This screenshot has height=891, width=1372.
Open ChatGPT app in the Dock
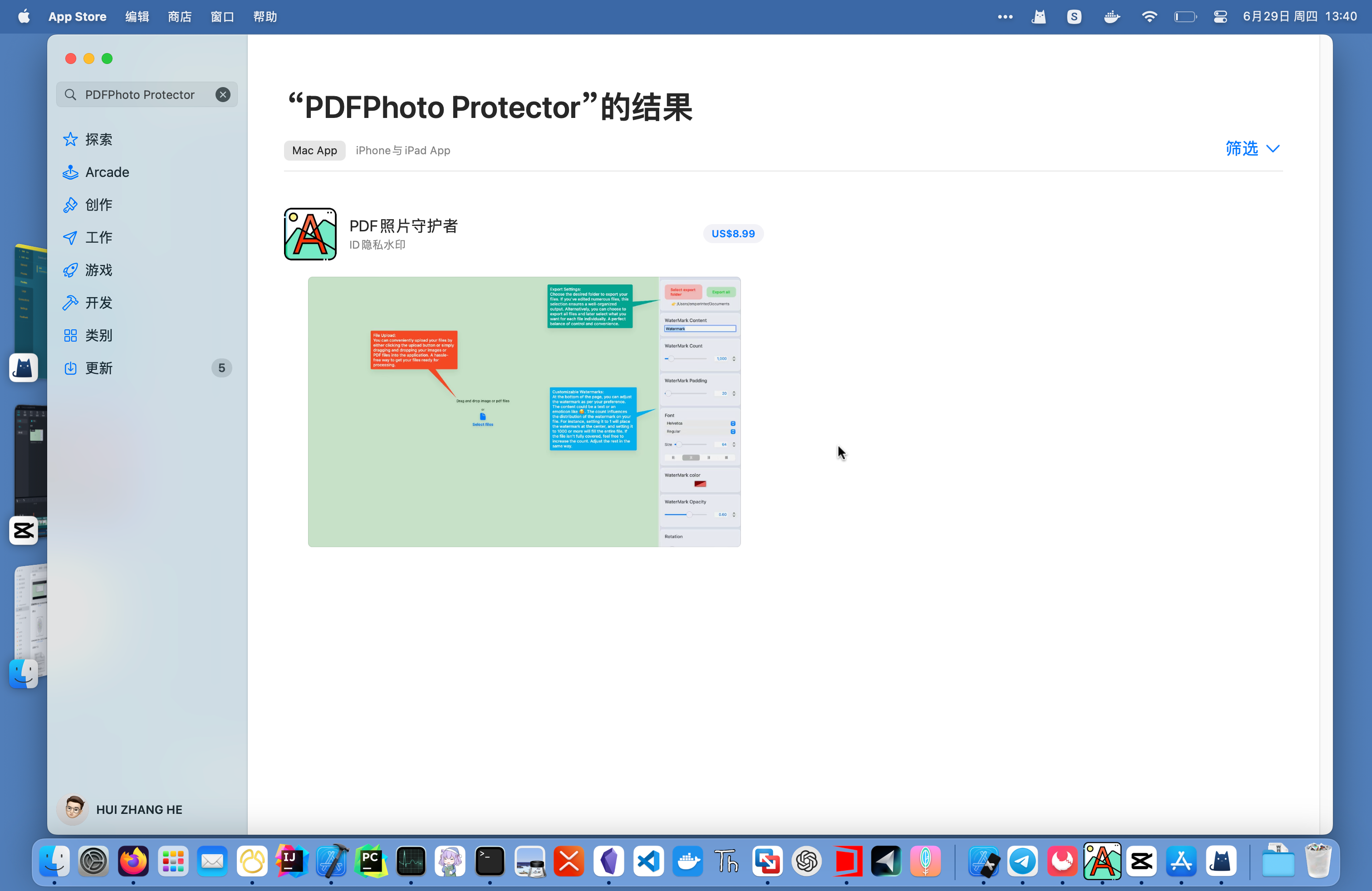tap(807, 861)
